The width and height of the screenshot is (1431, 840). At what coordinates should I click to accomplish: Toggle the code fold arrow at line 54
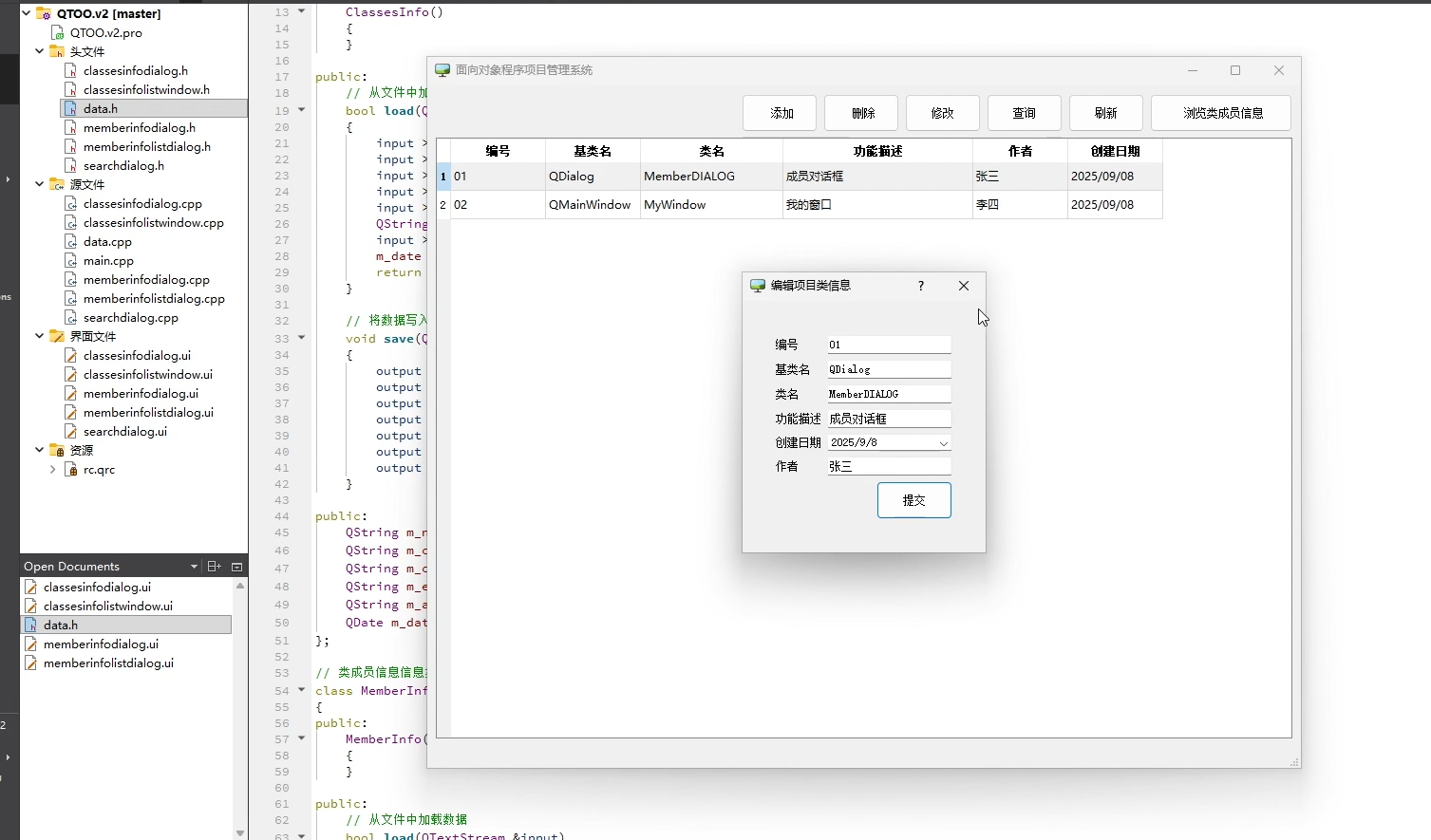302,690
